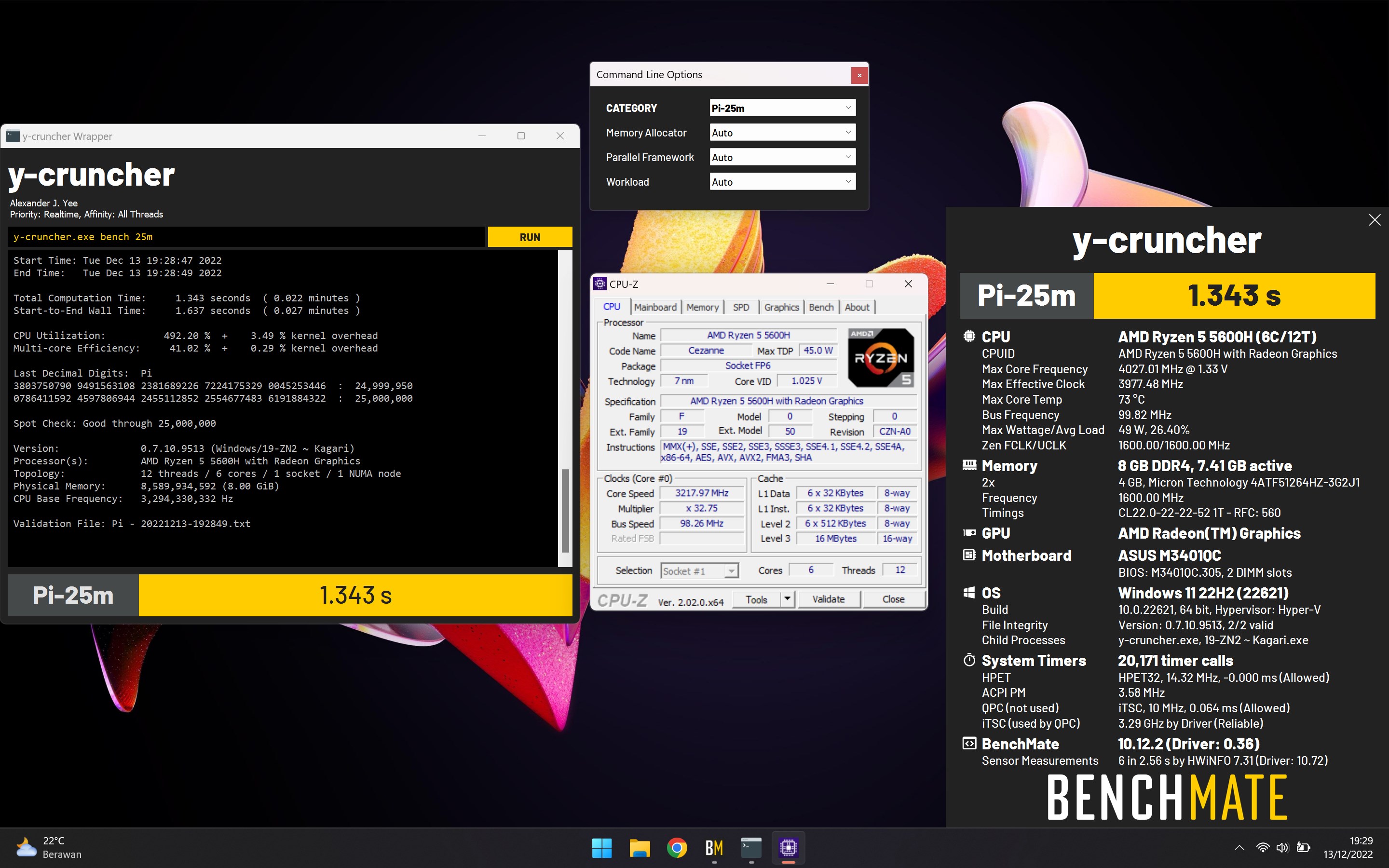The image size is (1389, 868).
Task: Open the Windows Start menu
Action: (x=601, y=848)
